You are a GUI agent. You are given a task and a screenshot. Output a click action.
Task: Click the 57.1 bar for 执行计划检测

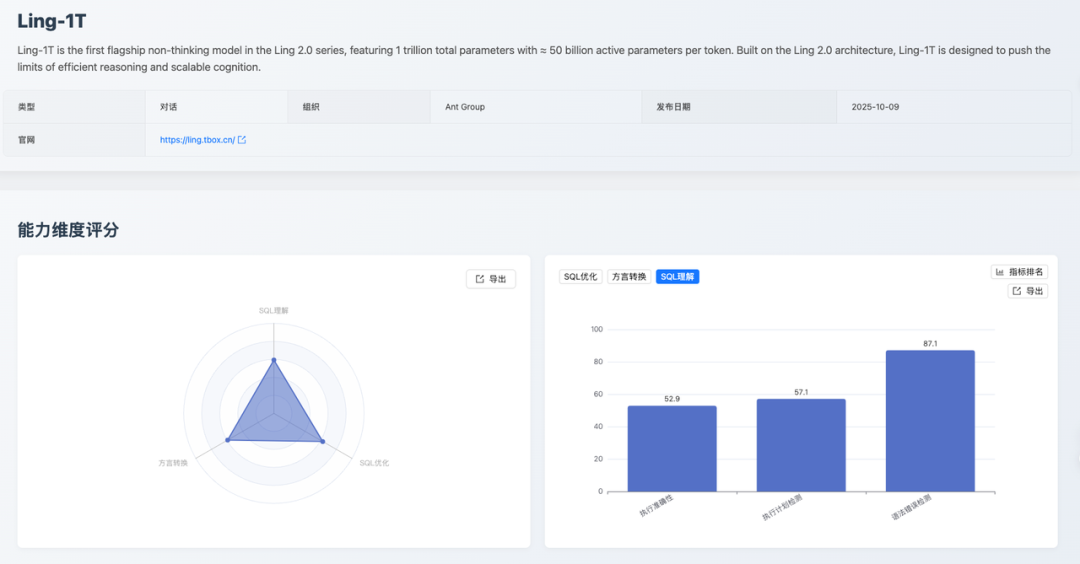click(801, 445)
